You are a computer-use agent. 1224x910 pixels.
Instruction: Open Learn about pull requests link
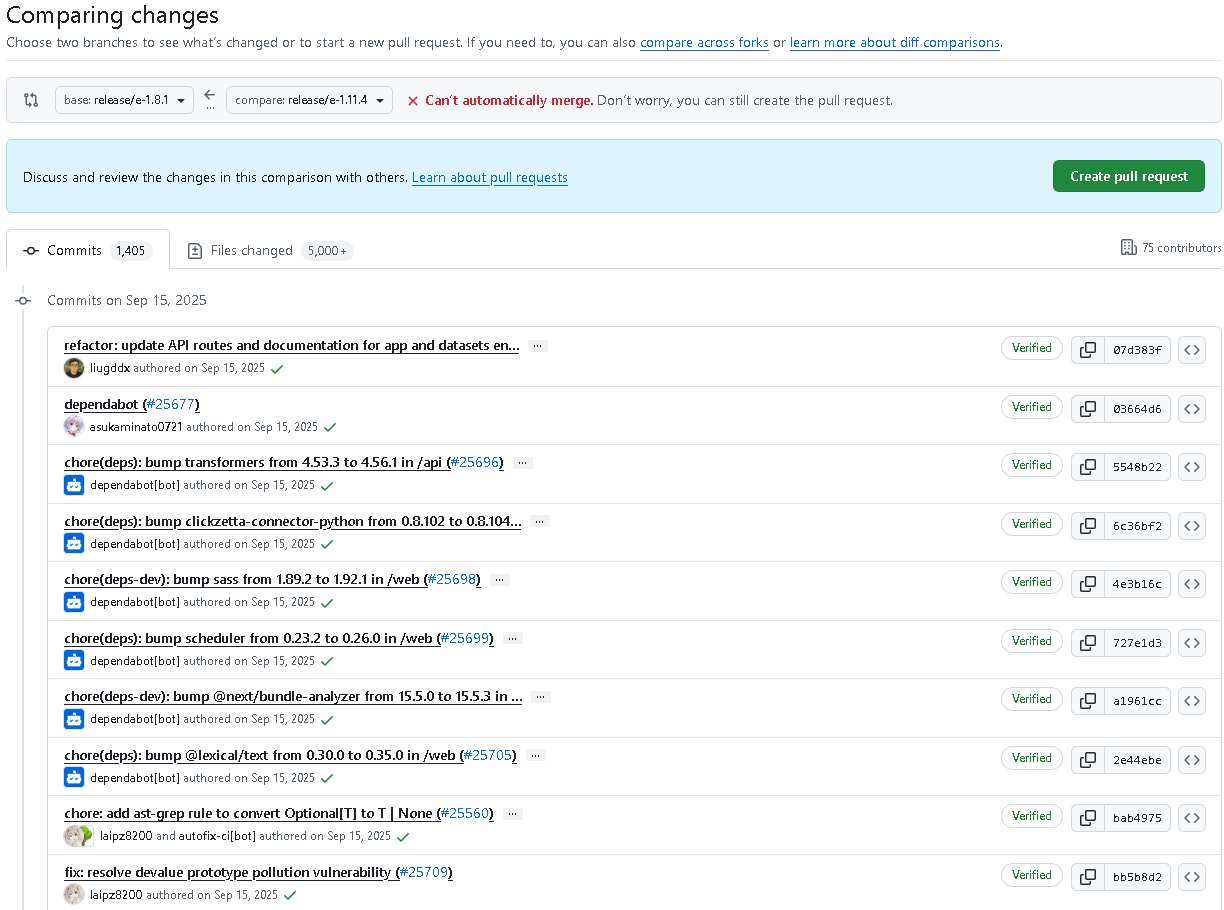(490, 177)
